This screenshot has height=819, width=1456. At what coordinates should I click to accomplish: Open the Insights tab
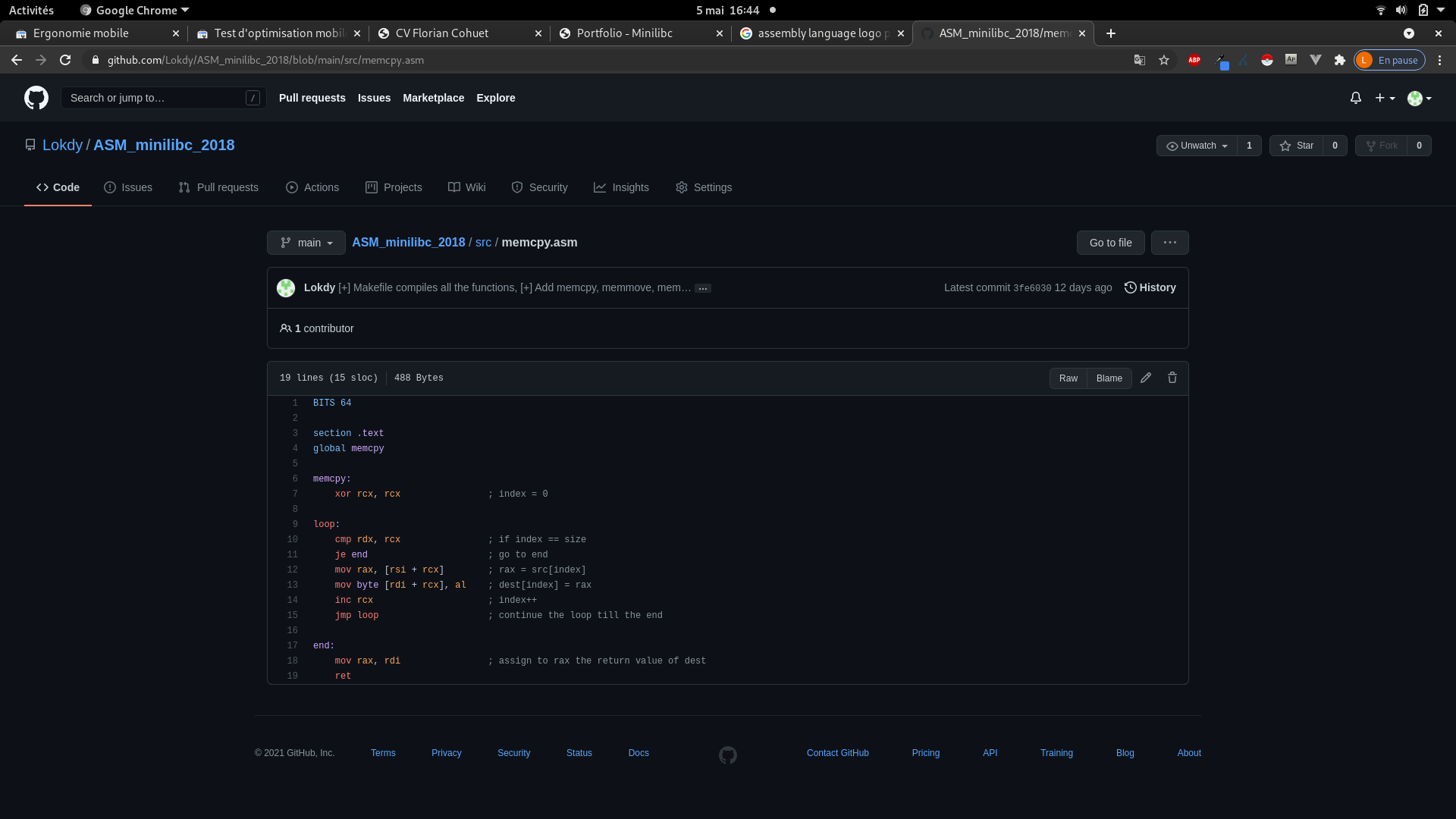(x=621, y=187)
